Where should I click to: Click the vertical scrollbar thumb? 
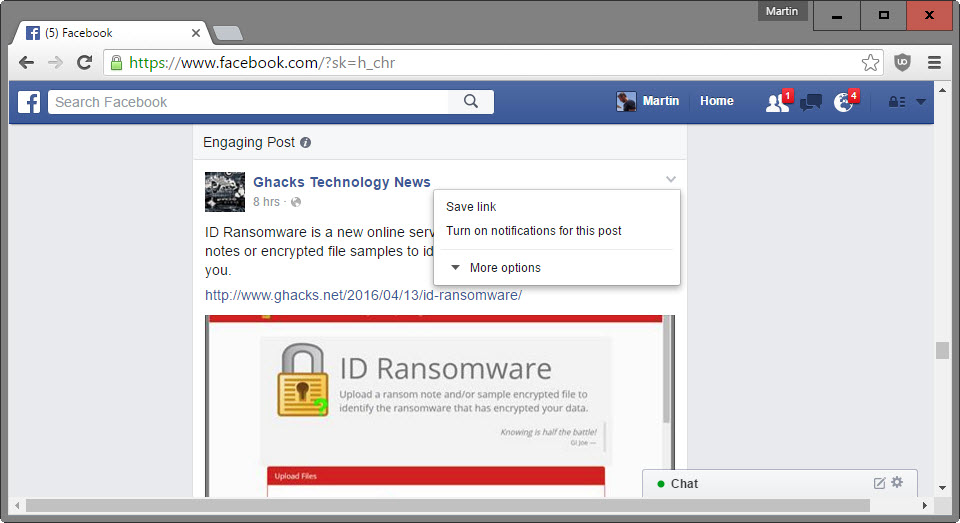tap(942, 350)
